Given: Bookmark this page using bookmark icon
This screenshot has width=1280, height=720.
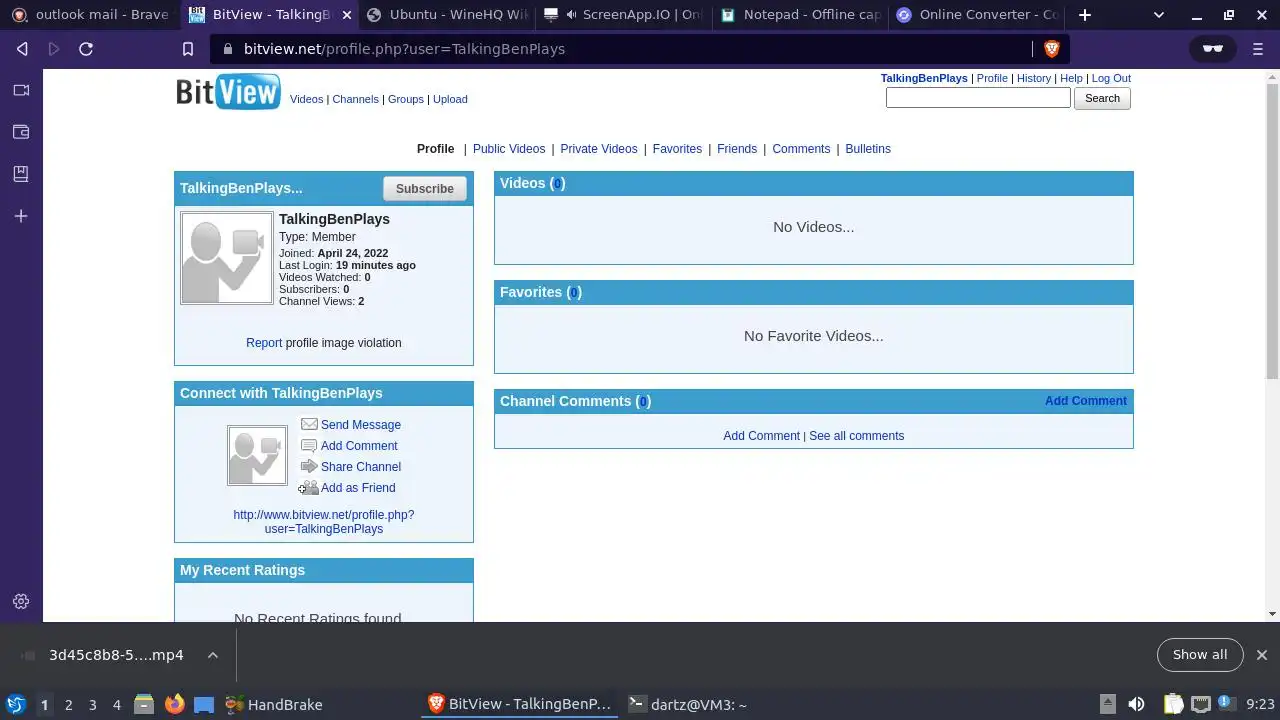Looking at the screenshot, I should click(187, 49).
